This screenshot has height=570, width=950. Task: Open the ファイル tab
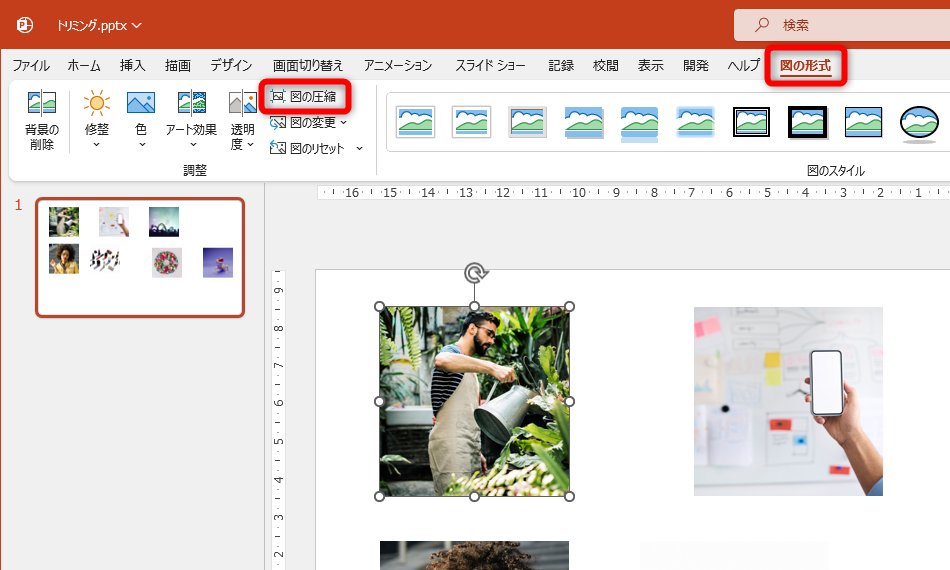click(31, 65)
